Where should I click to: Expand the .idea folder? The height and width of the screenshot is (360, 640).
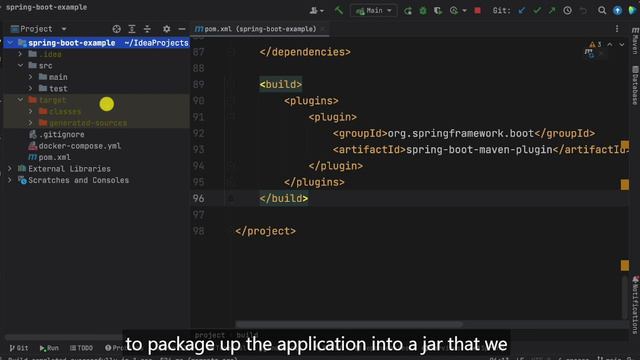pos(20,54)
